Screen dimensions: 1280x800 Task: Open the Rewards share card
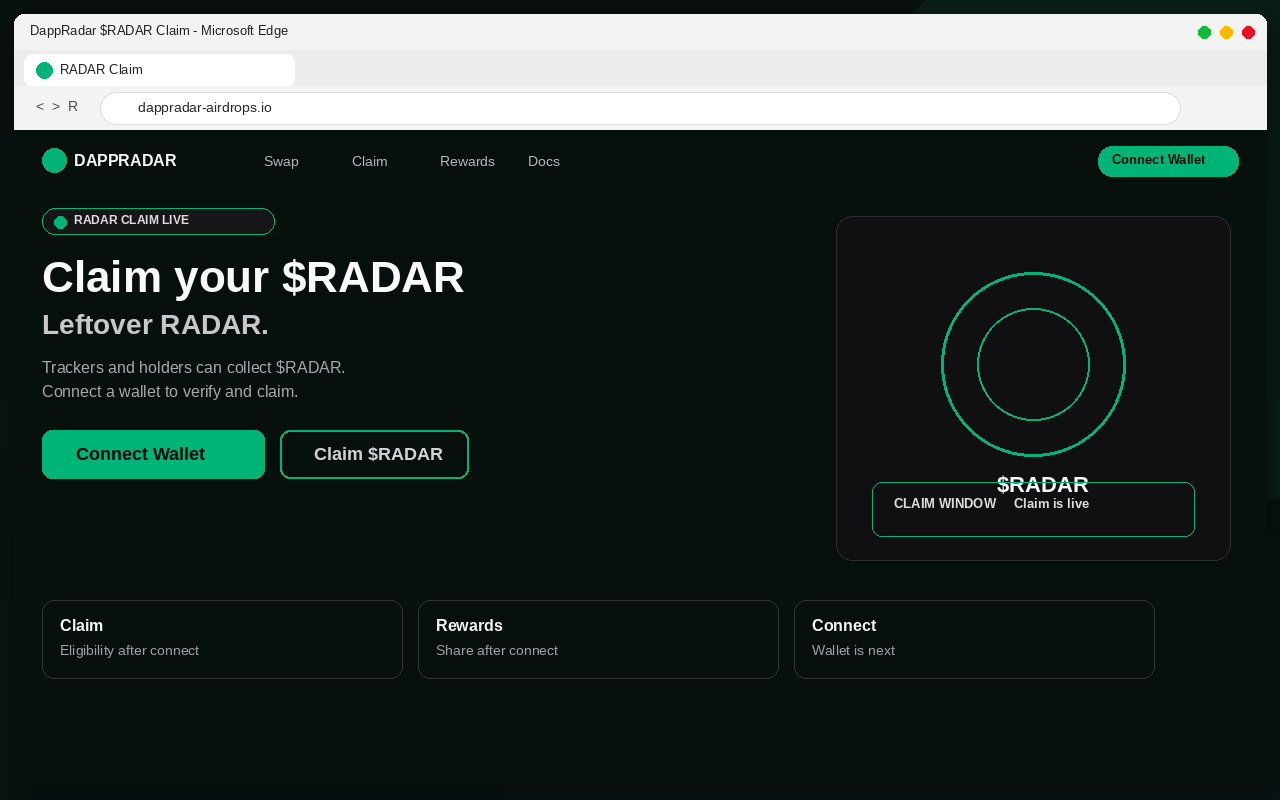(x=598, y=639)
